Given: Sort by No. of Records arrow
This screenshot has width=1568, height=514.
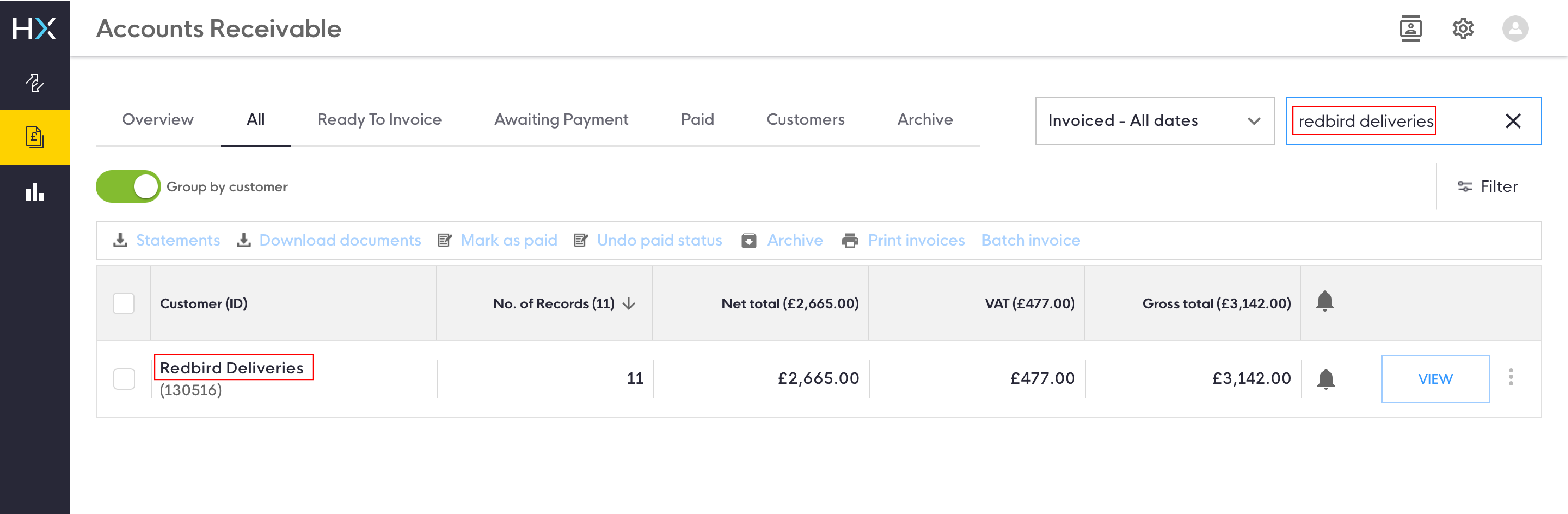Looking at the screenshot, I should pyautogui.click(x=629, y=303).
